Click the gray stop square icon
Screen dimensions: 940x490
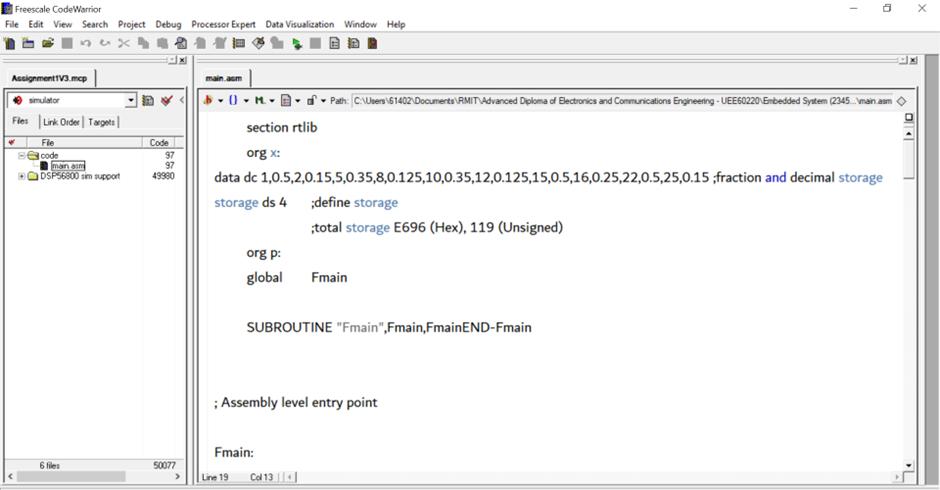point(315,43)
